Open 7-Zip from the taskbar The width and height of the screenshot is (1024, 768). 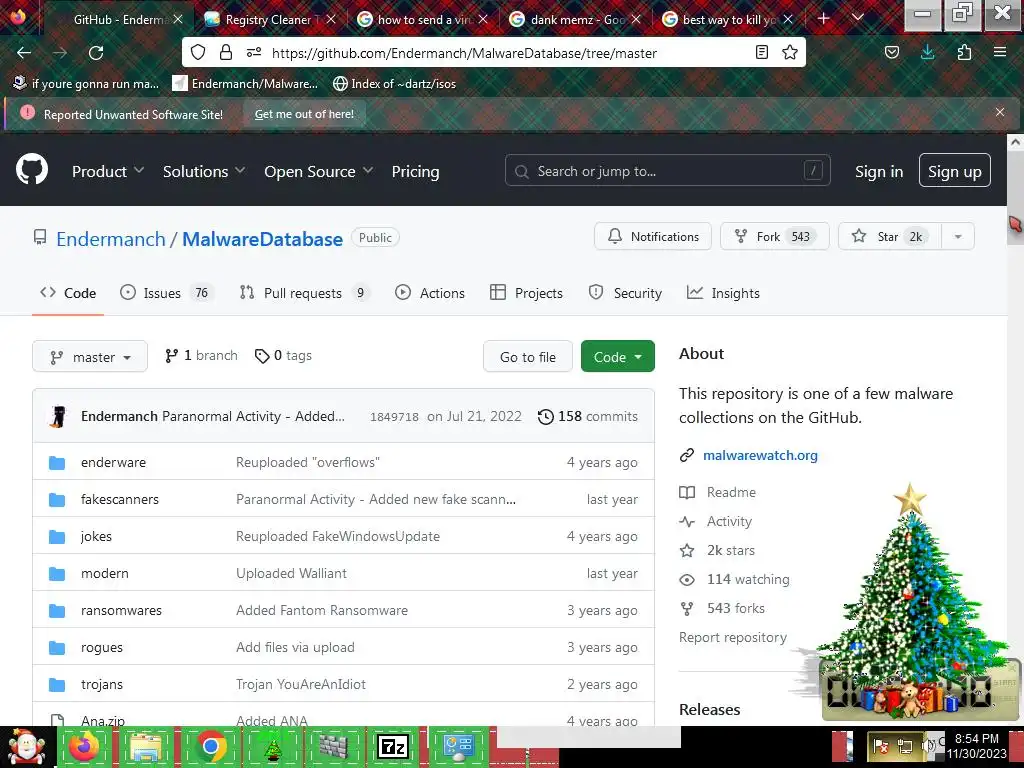[393, 746]
